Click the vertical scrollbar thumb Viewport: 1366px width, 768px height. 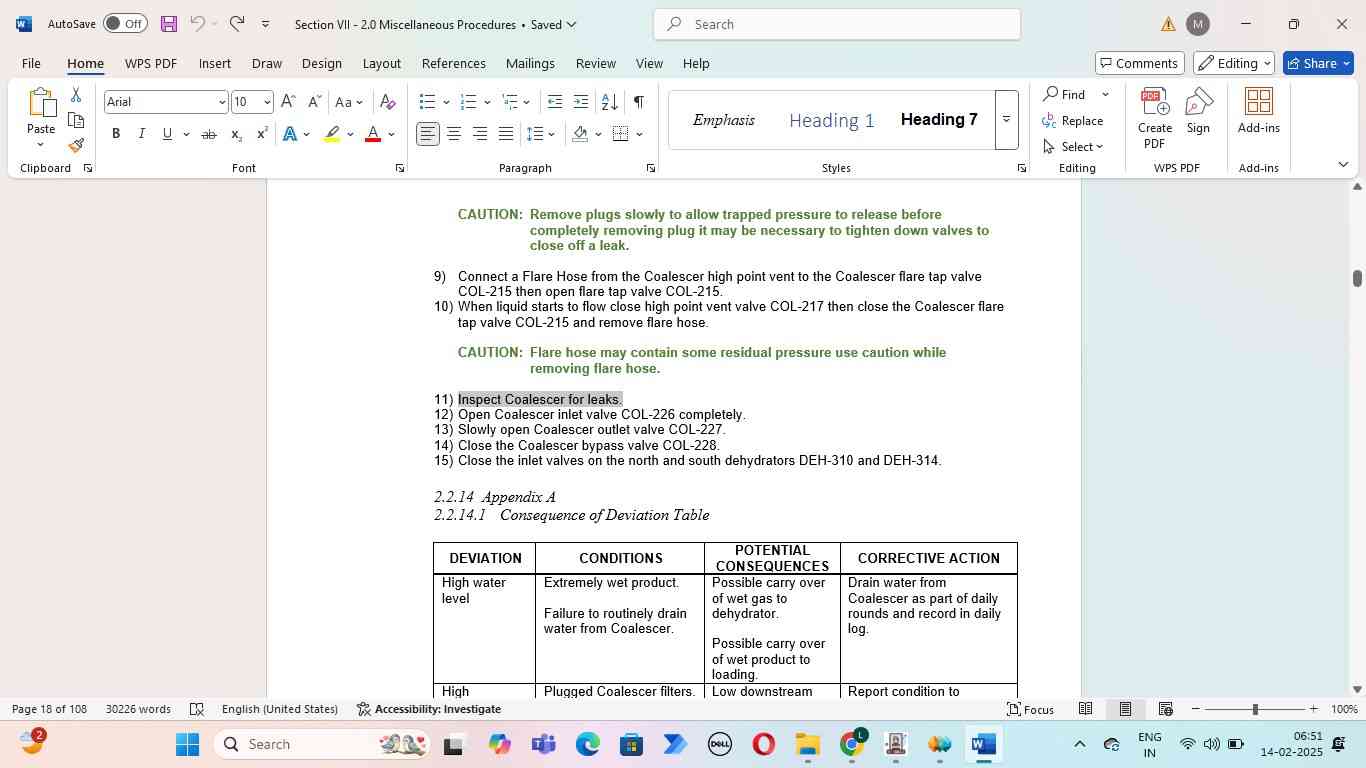pyautogui.click(x=1357, y=278)
